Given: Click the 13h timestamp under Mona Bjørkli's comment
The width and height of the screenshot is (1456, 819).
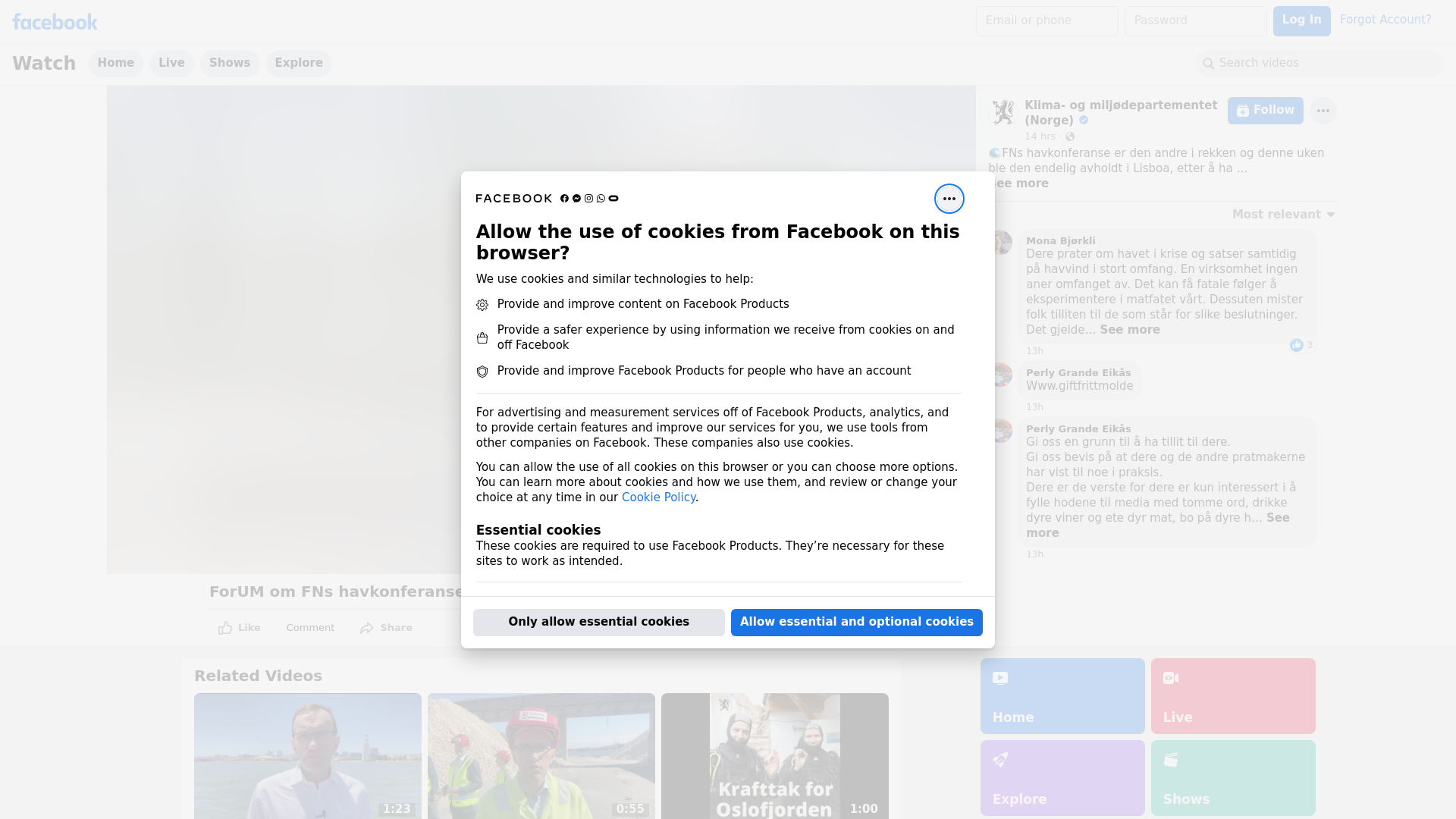Looking at the screenshot, I should tap(1034, 351).
